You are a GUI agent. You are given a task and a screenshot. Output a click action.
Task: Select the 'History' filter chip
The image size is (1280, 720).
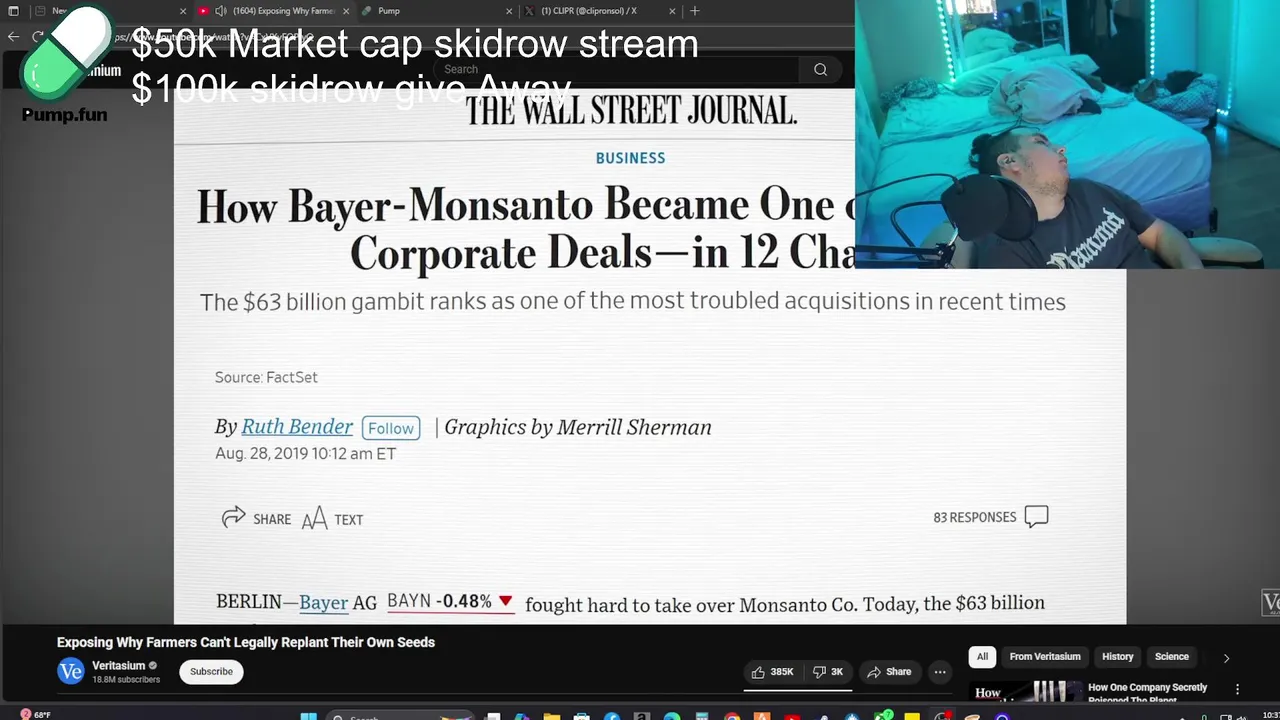(x=1117, y=657)
